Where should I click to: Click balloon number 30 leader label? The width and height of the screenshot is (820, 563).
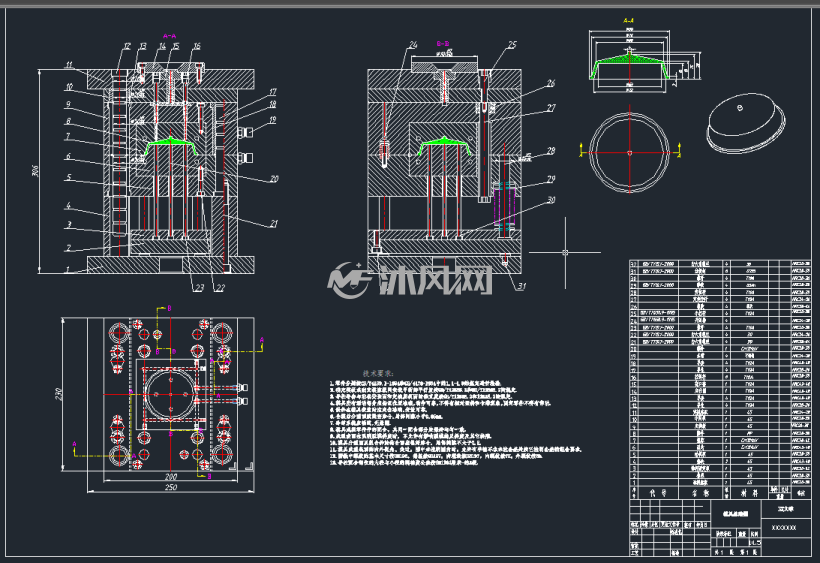point(551,200)
